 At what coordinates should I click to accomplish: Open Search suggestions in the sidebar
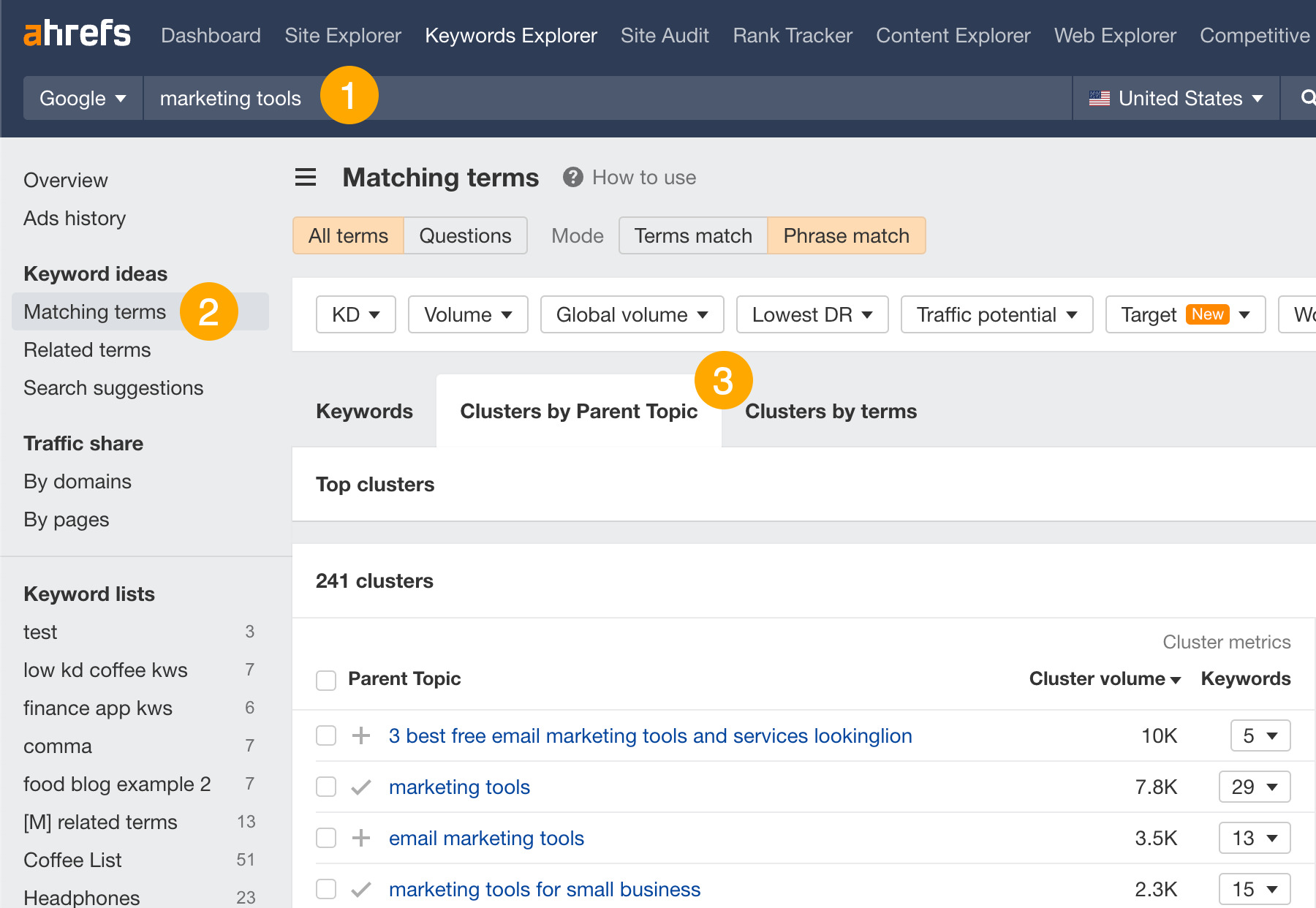[x=113, y=387]
